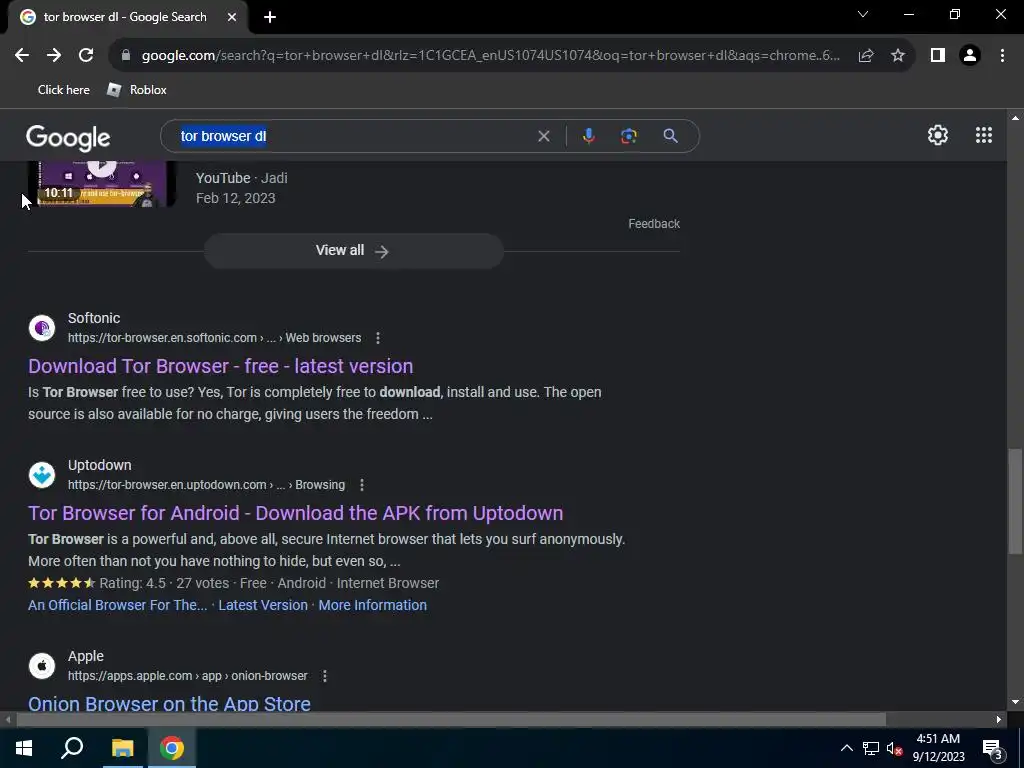Click the Uptodown site favicon
1024x768 pixels.
point(42,475)
